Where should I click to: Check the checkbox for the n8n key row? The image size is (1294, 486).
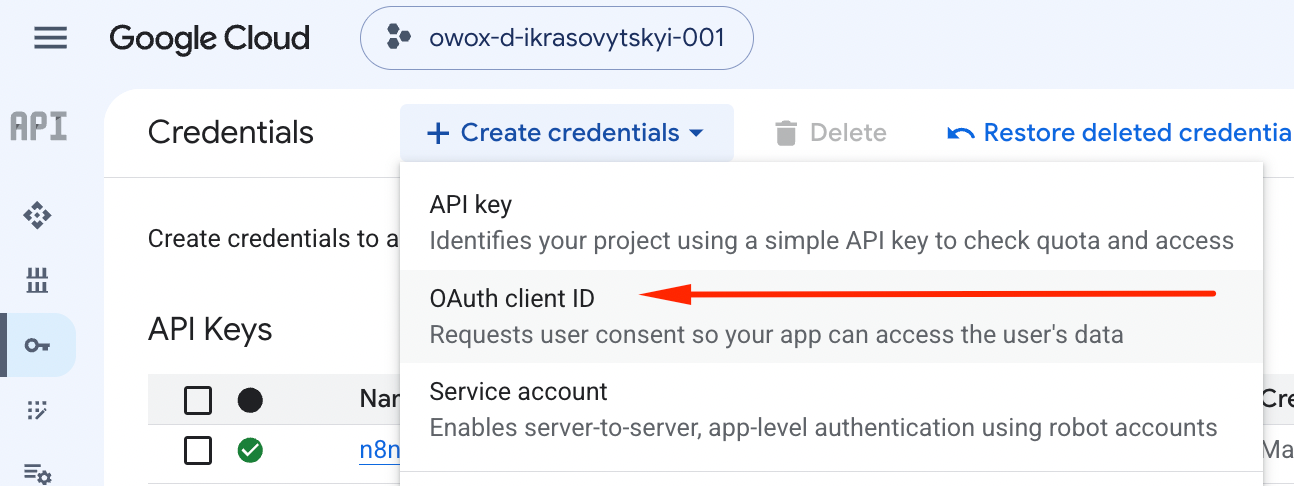click(198, 451)
